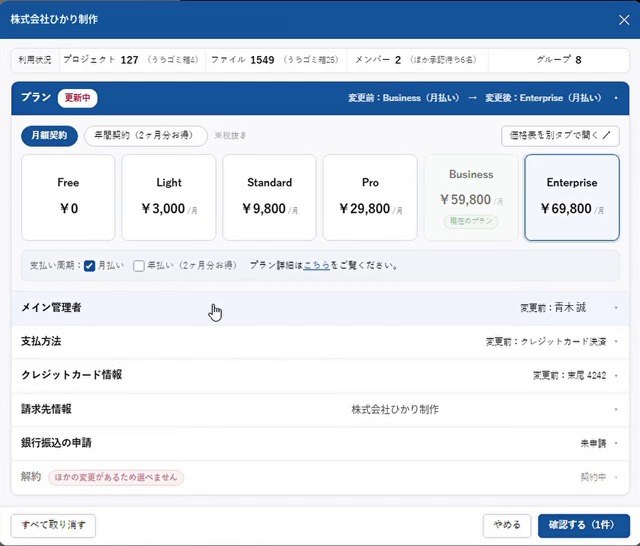The height and width of the screenshot is (546, 640).
Task: Select the 月額契約 tab
Action: [49, 135]
